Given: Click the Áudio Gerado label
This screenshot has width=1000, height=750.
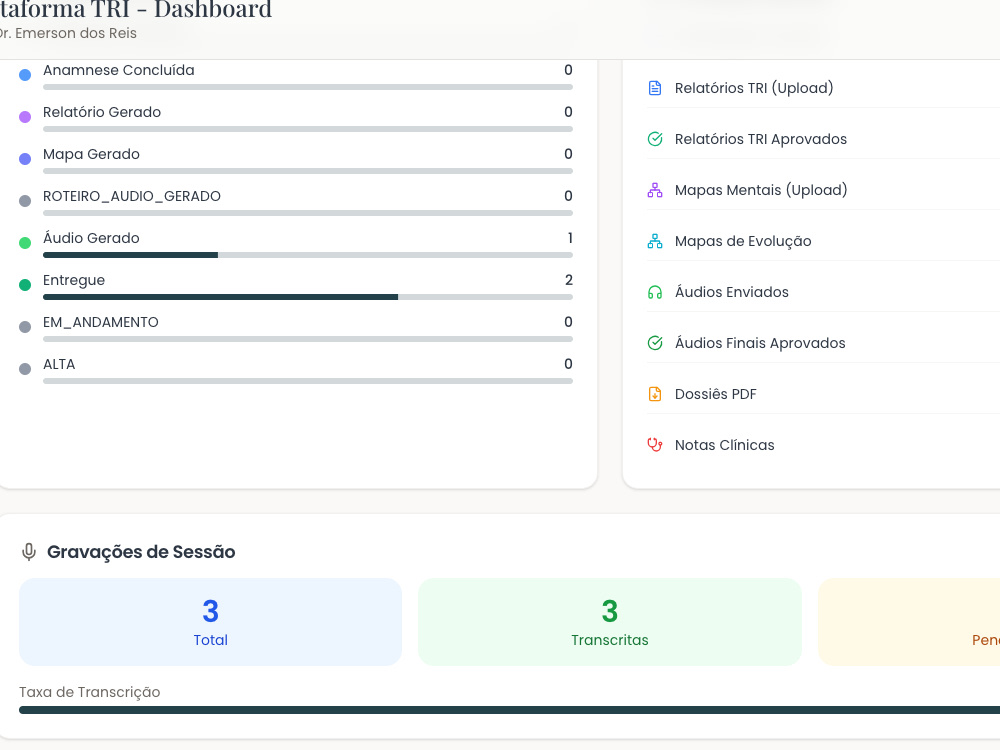Looking at the screenshot, I should coord(91,239).
